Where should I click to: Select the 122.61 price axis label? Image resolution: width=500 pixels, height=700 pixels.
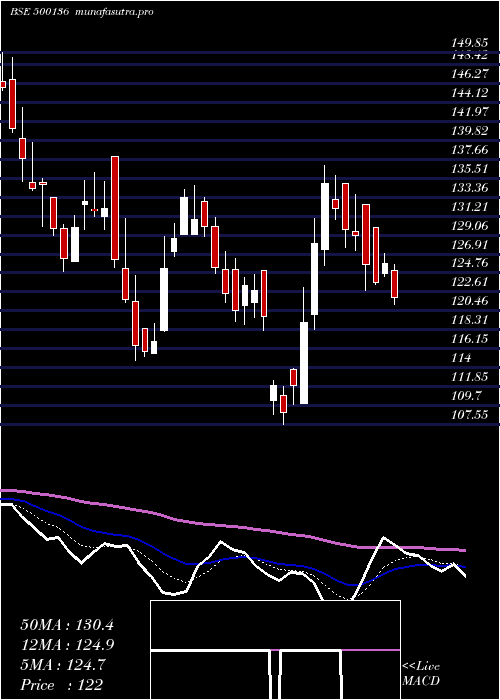tap(470, 283)
